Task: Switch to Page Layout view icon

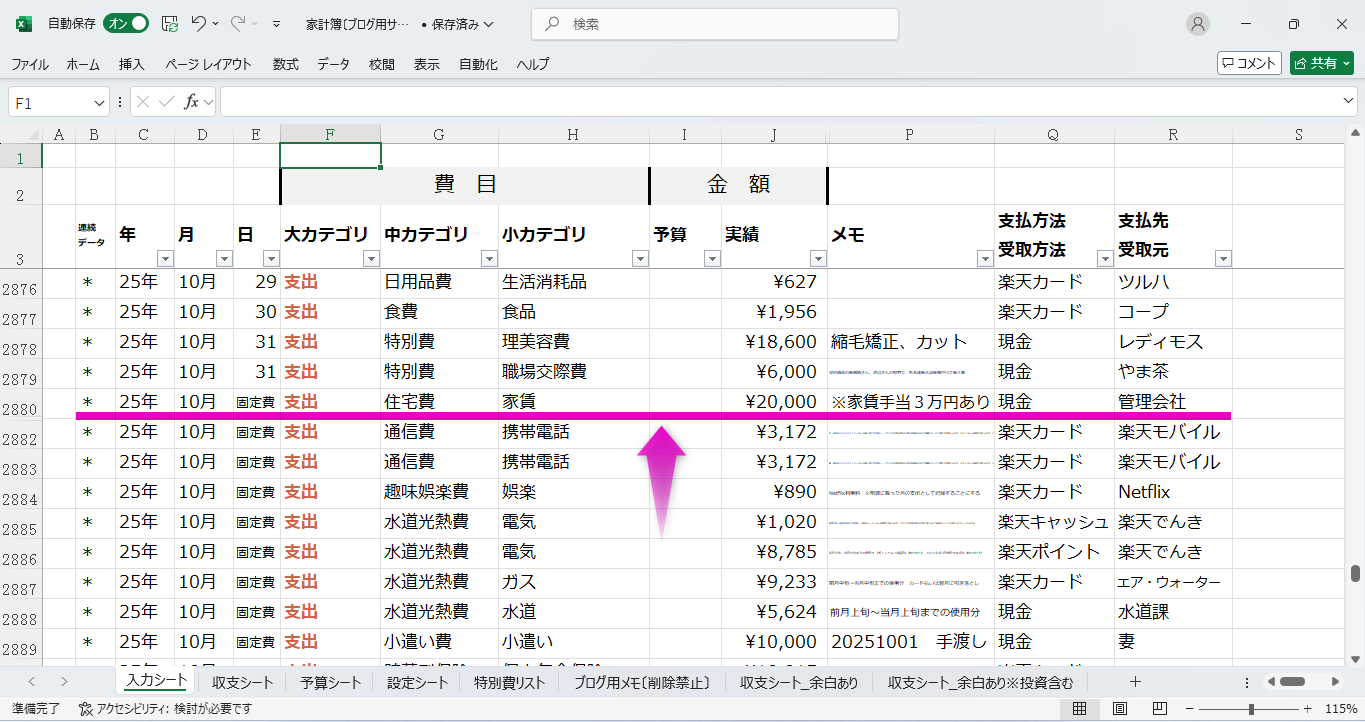Action: 1119,709
